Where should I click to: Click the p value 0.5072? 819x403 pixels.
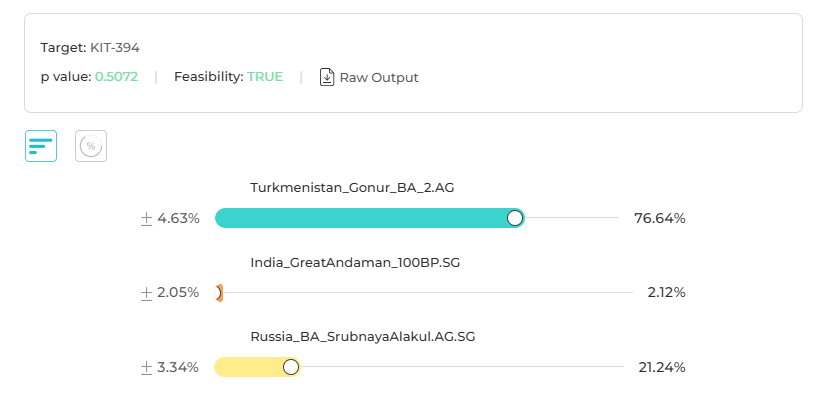[116, 77]
